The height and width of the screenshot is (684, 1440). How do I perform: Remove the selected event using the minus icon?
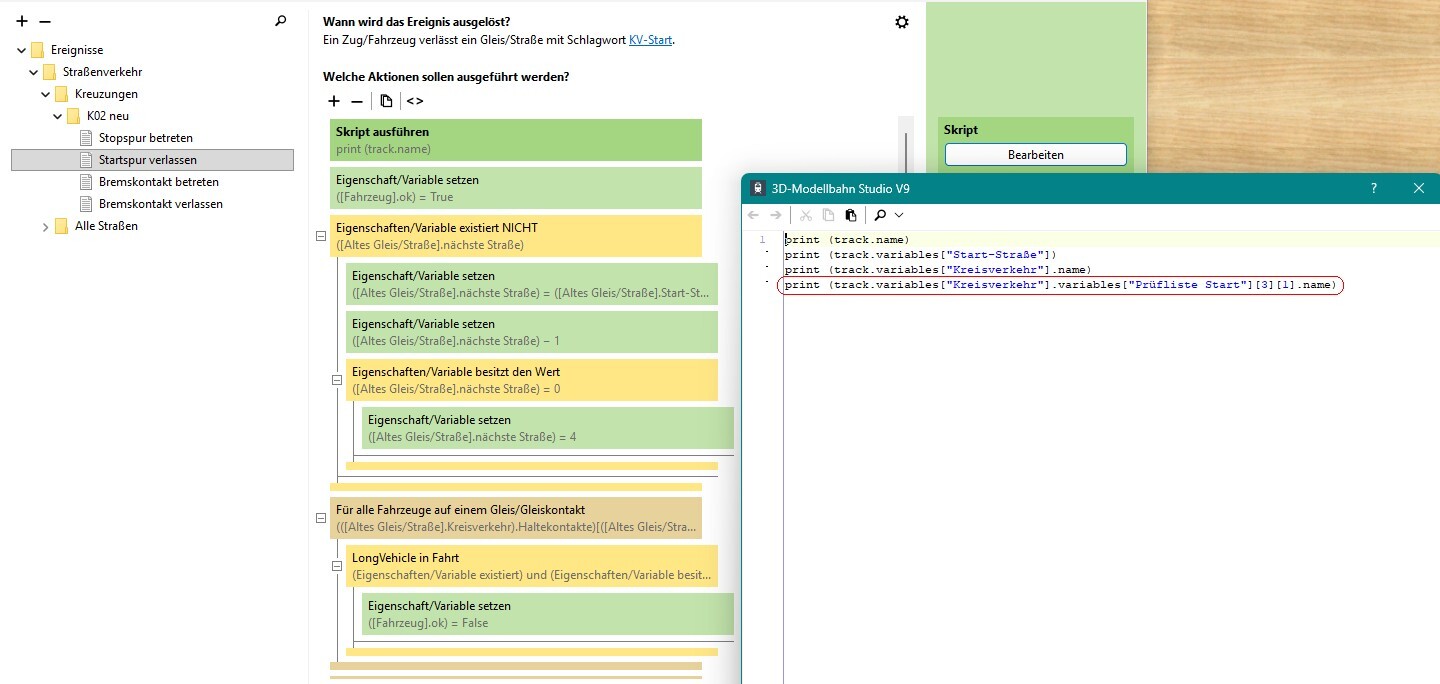tap(45, 21)
